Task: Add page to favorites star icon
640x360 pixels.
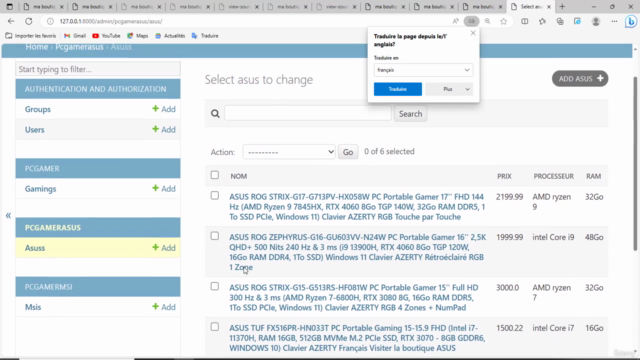Action: pos(504,21)
